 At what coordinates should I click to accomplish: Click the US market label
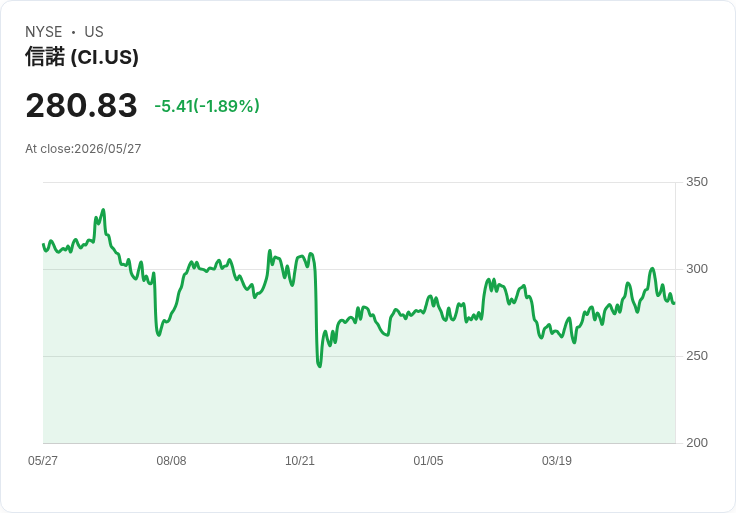coord(94,32)
